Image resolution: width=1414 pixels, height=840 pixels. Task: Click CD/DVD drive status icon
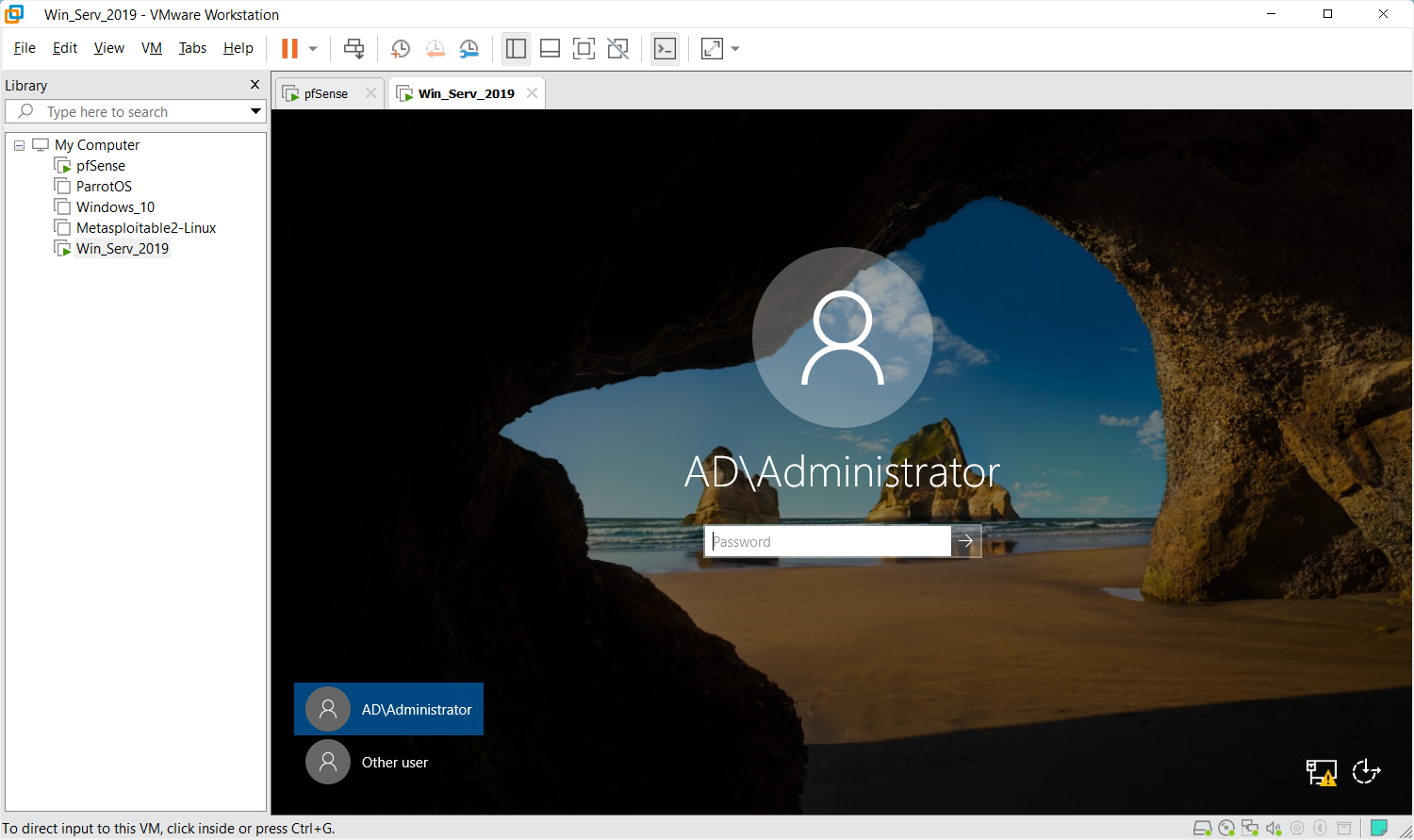coord(1226,828)
